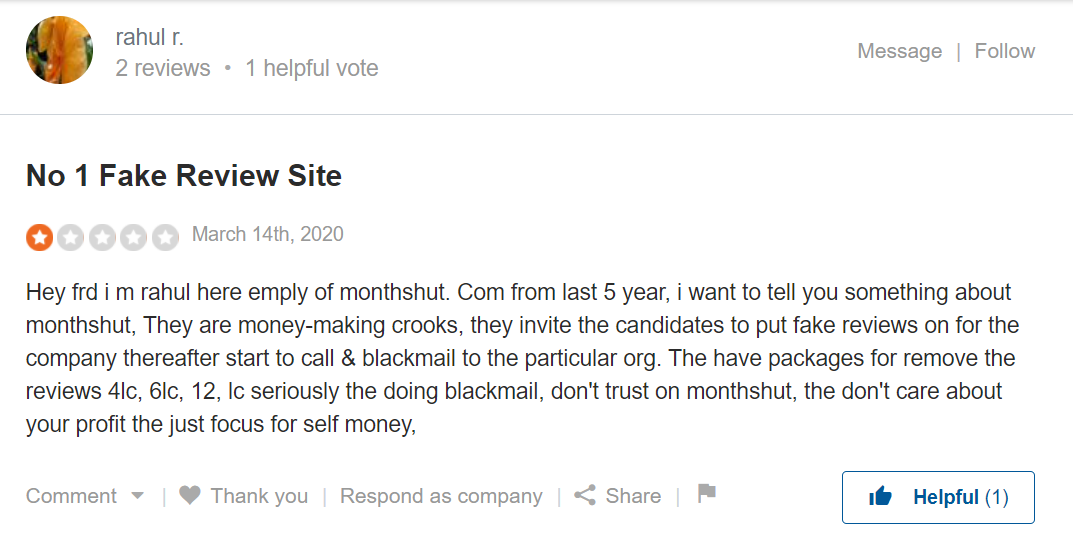This screenshot has width=1073, height=541.
Task: Click the first orange rating star
Action: point(40,237)
